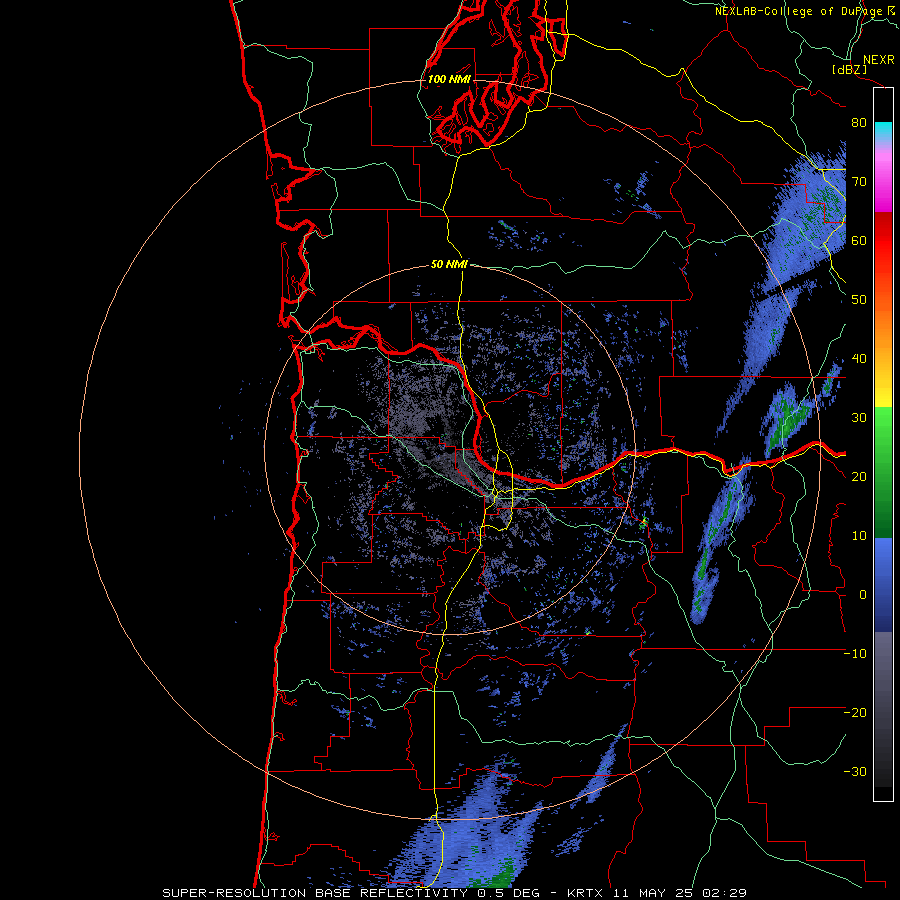
Task: Click the 11 MAY 25 02:29 timestamp
Action: tap(678, 893)
